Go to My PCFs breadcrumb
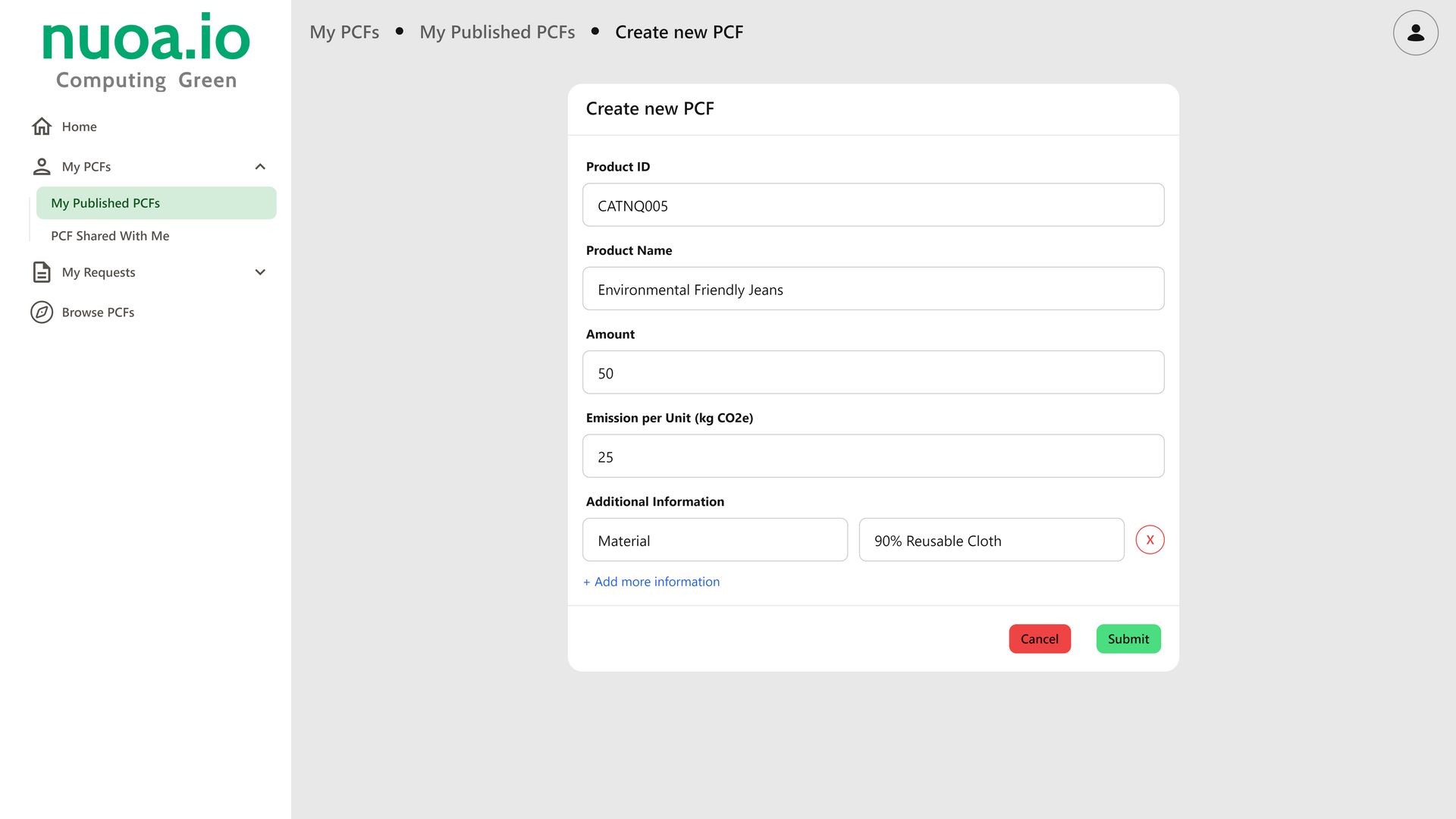1456x819 pixels. [344, 32]
